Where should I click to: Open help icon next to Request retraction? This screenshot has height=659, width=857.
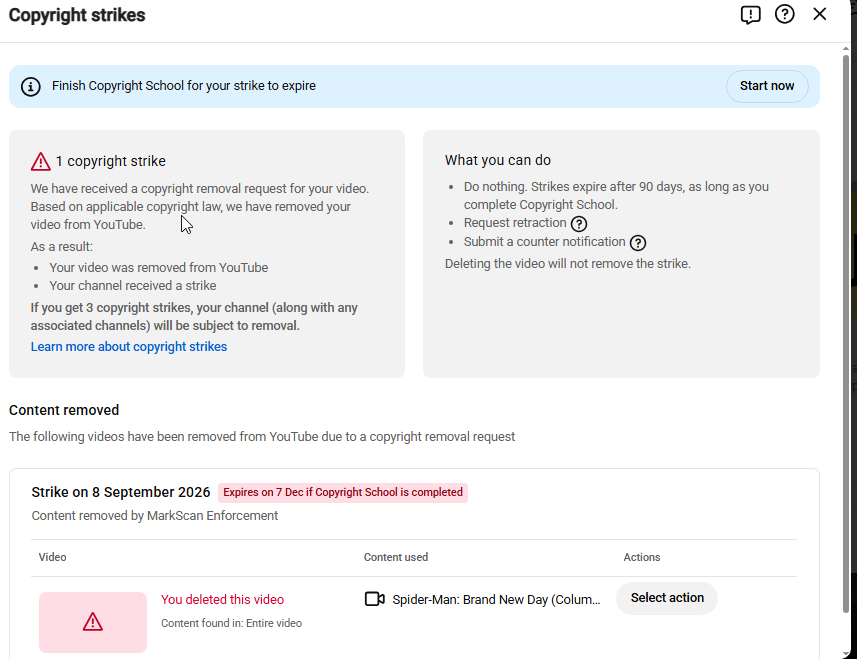(x=579, y=224)
